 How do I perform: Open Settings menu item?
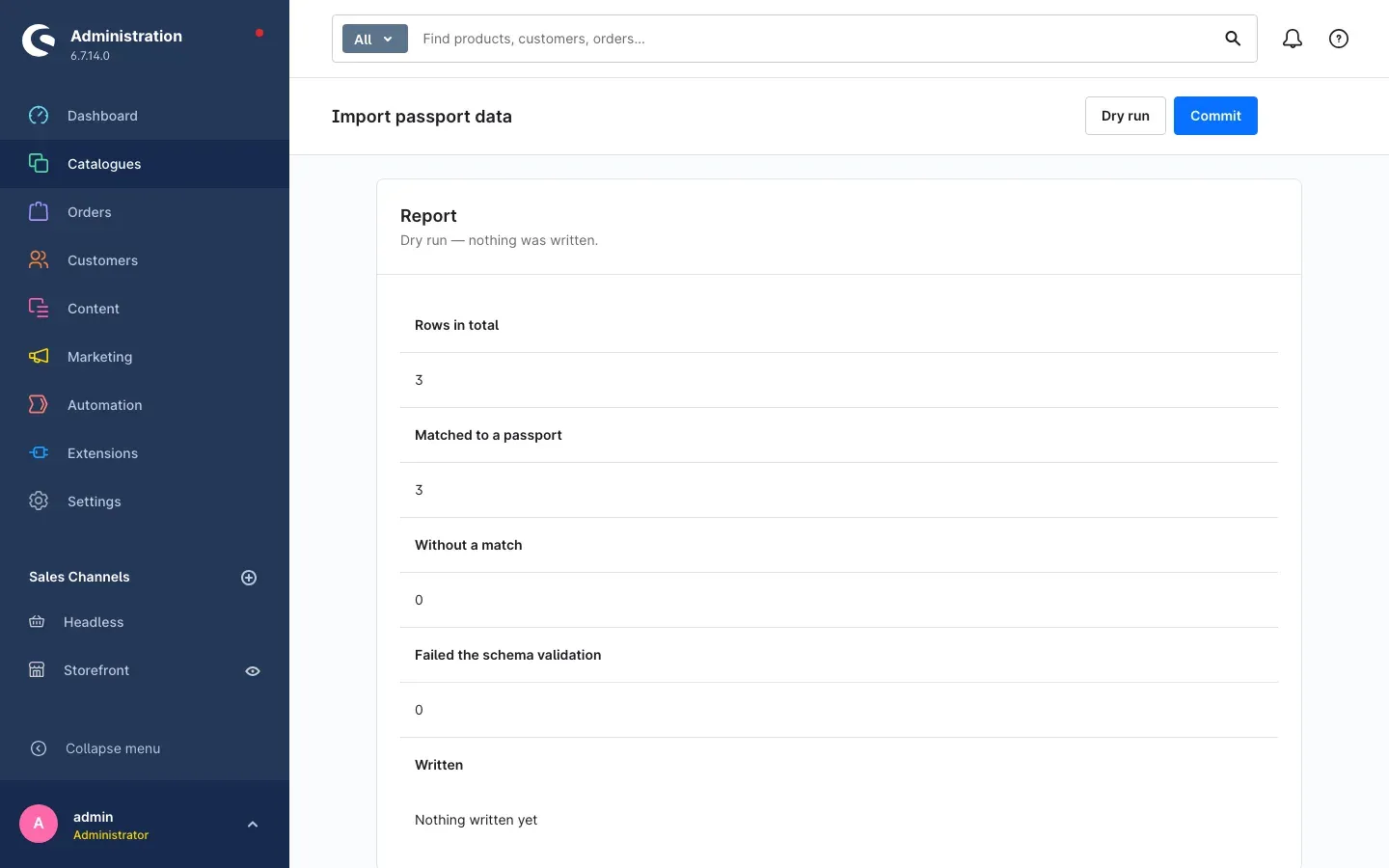coord(145,502)
